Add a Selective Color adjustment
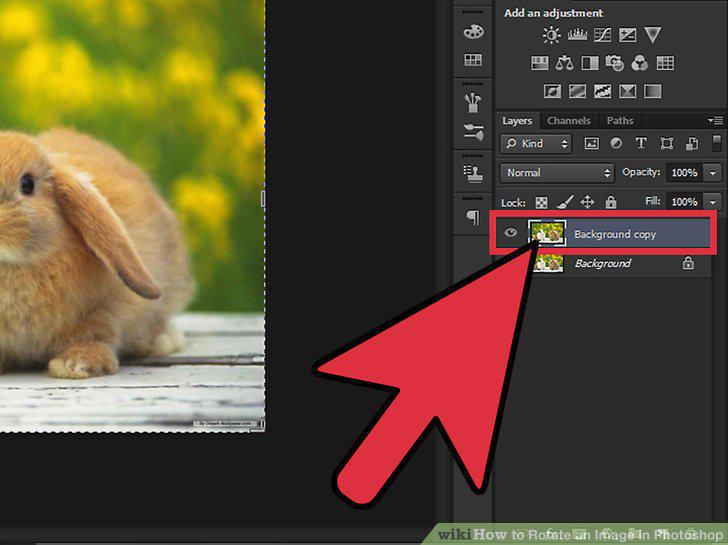 (x=627, y=91)
